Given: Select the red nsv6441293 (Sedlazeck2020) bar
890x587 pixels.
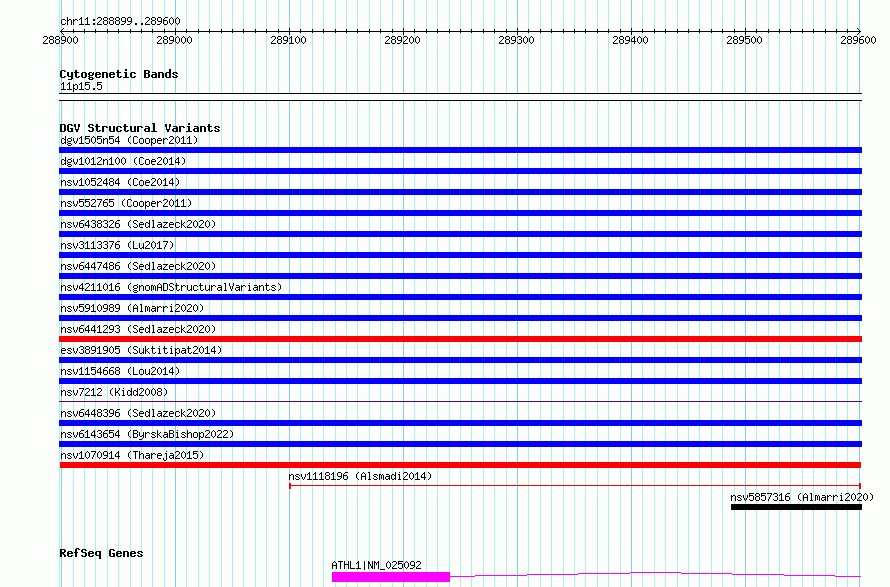Looking at the screenshot, I should pyautogui.click(x=460, y=339).
